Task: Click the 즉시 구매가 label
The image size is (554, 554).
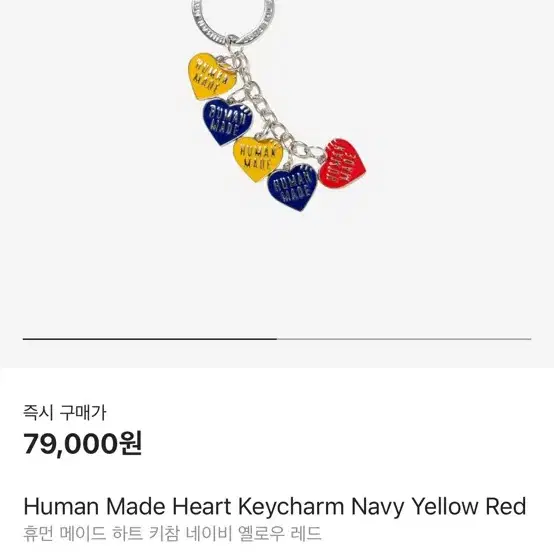Action: [x=65, y=413]
